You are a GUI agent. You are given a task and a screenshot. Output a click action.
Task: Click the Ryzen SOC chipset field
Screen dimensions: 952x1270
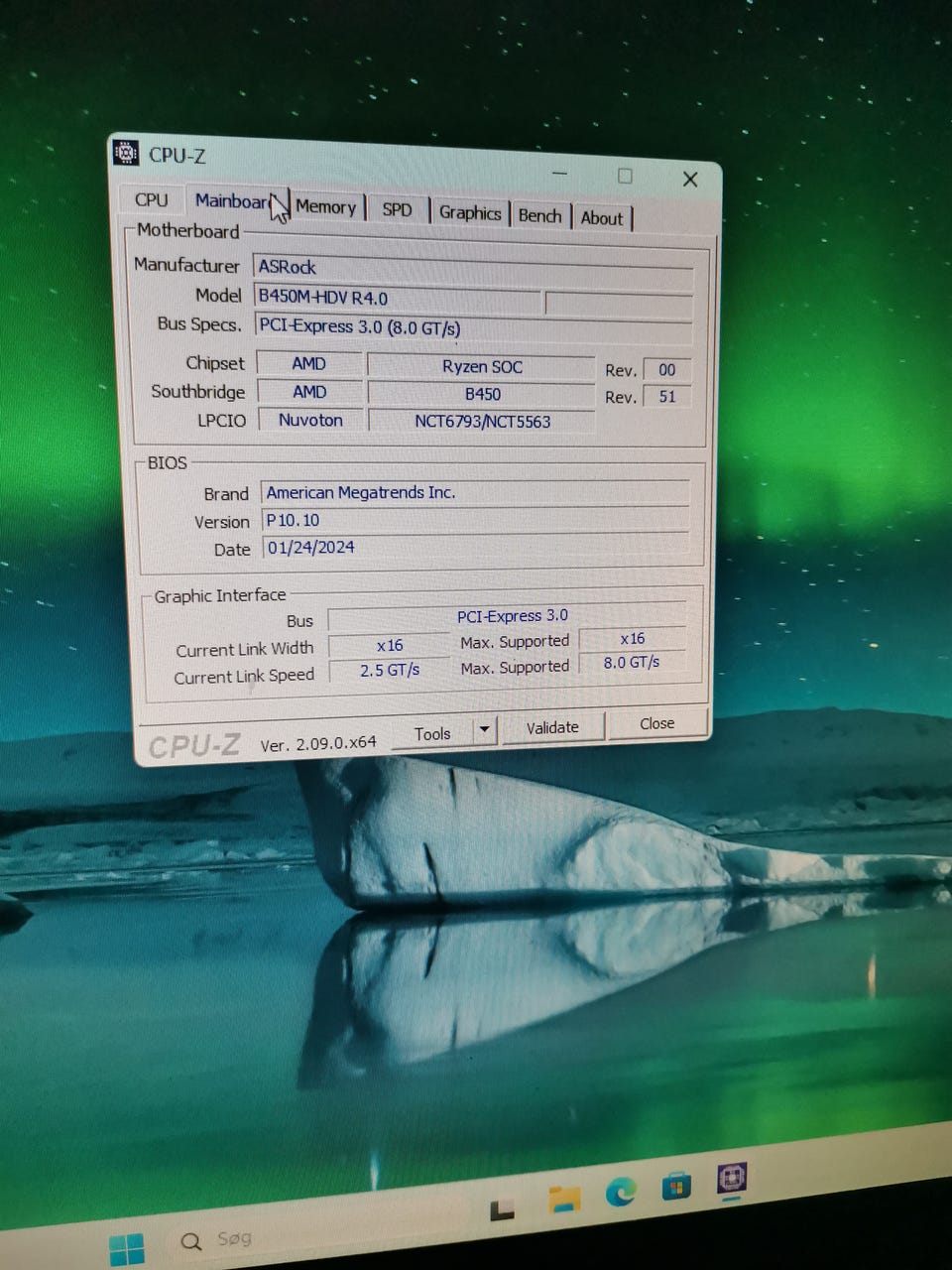481,366
